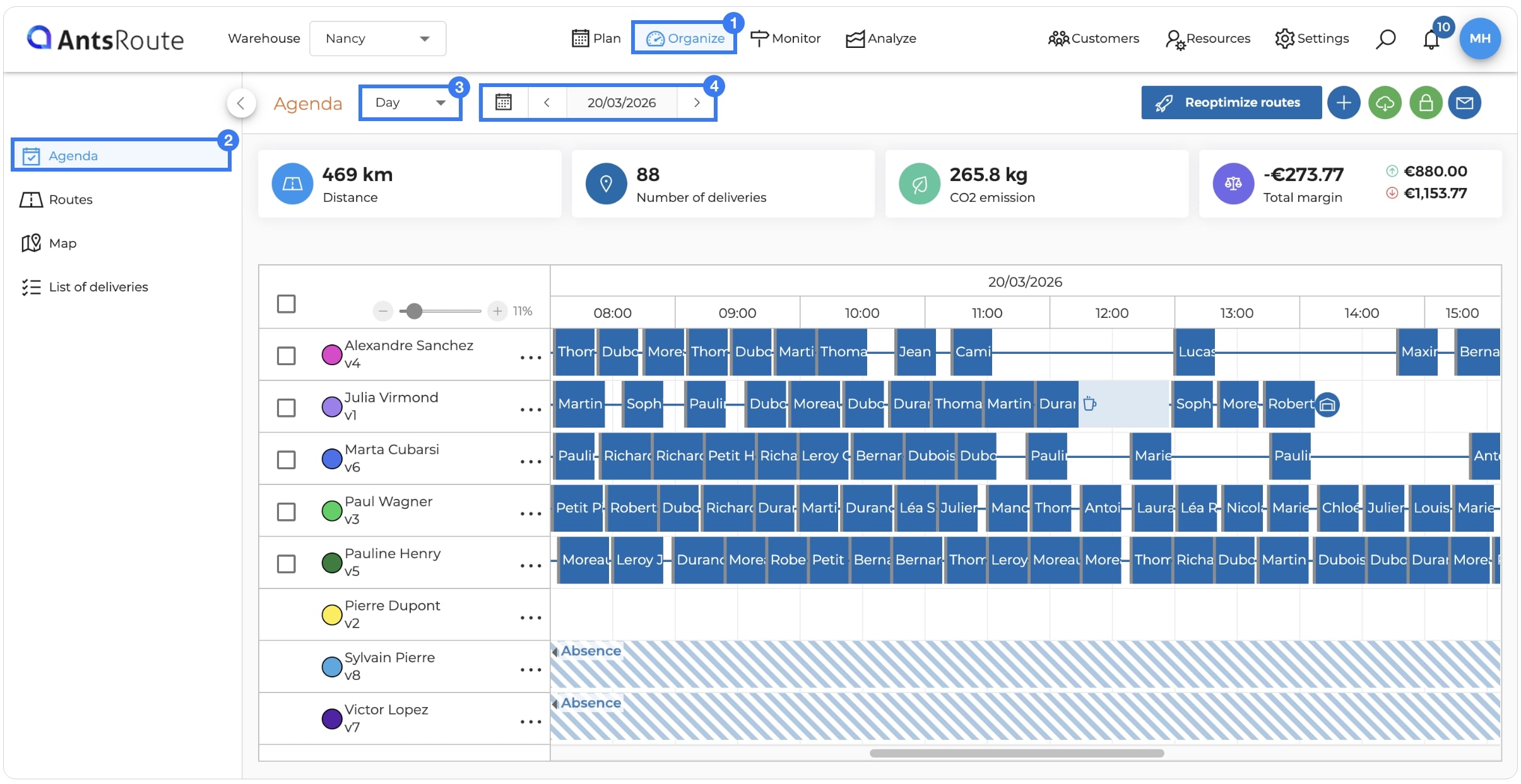
Task: Click the zoom slider handle
Action: tap(414, 311)
